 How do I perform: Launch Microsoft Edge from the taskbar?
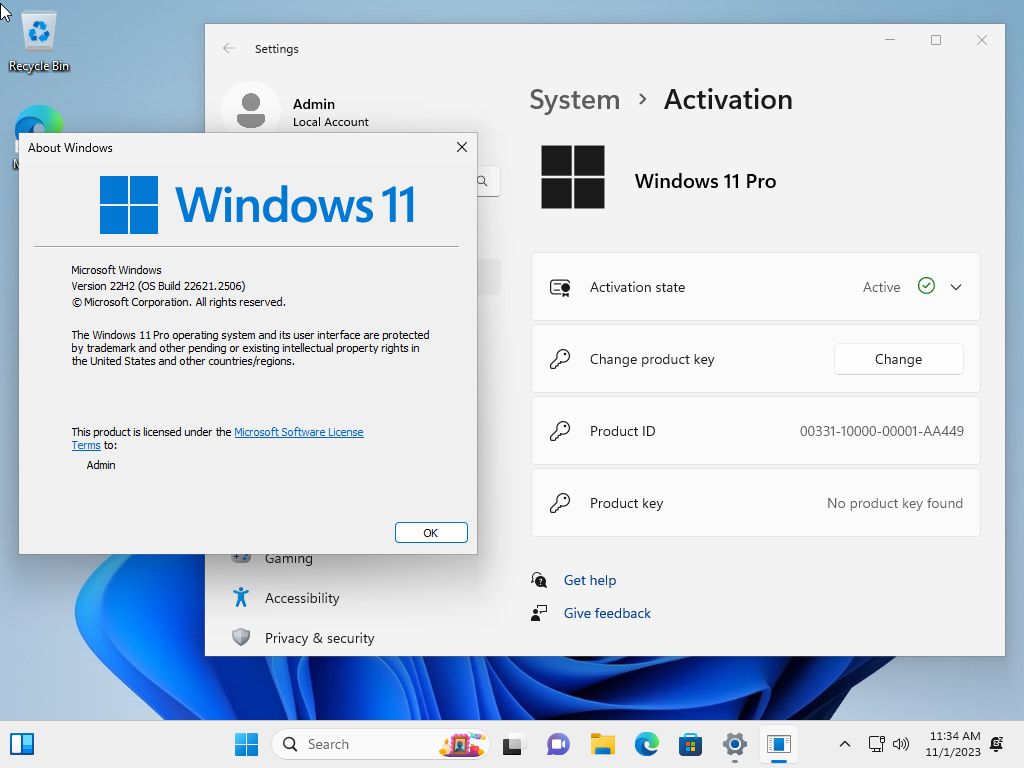(x=647, y=744)
